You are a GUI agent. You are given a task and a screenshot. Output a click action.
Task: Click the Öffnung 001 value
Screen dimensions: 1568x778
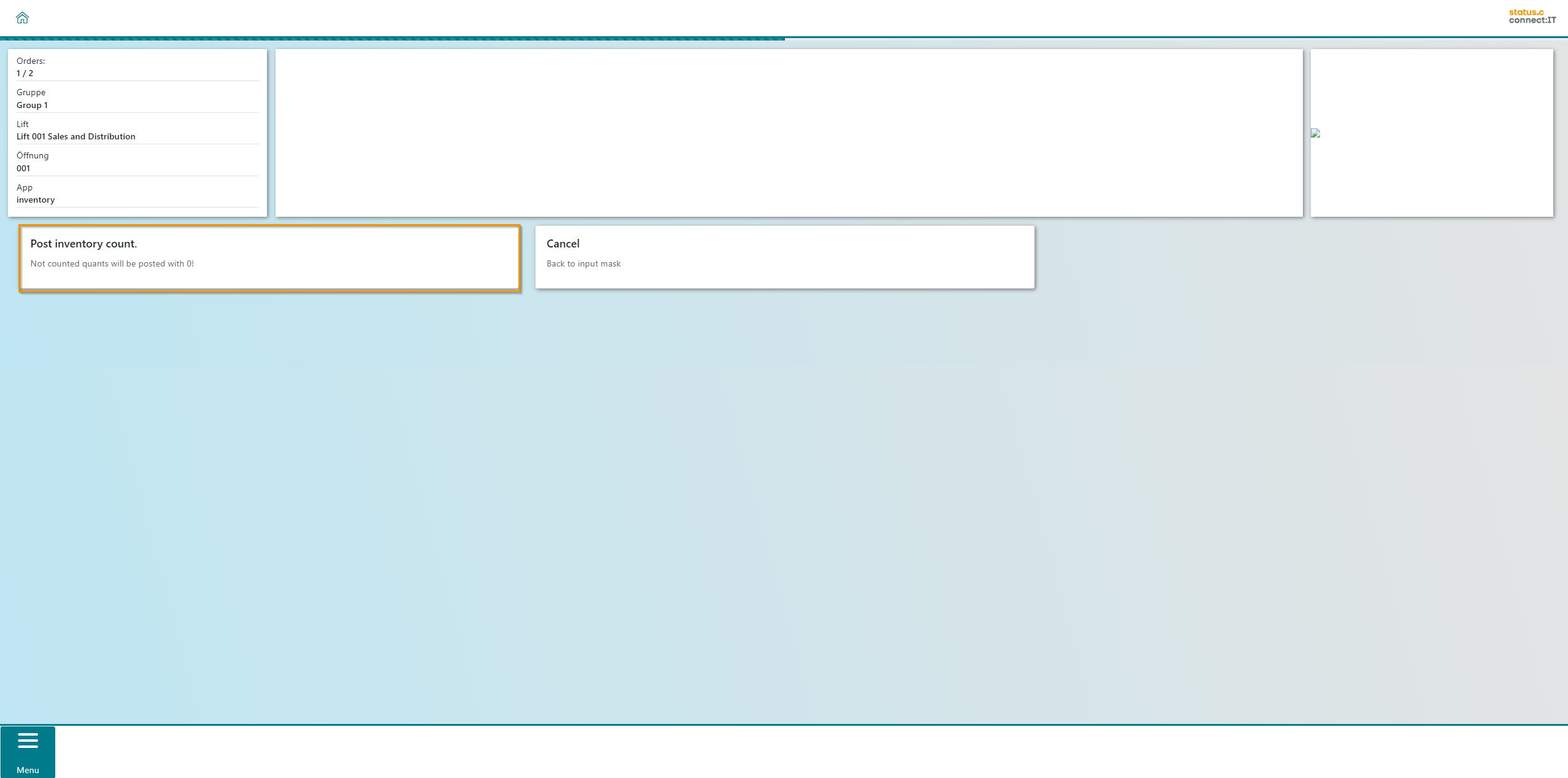point(23,168)
